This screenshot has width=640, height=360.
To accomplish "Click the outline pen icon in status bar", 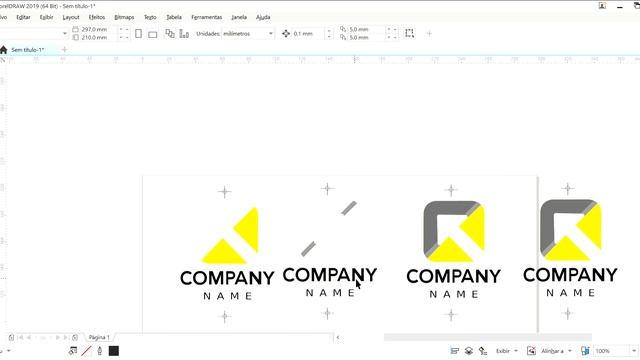I will pyautogui.click(x=100, y=351).
